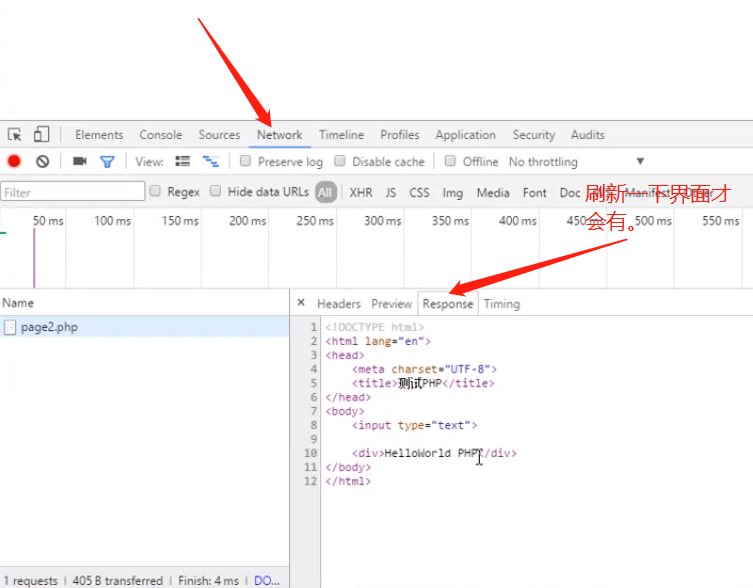Enable the Disable cache checkbox

click(340, 160)
